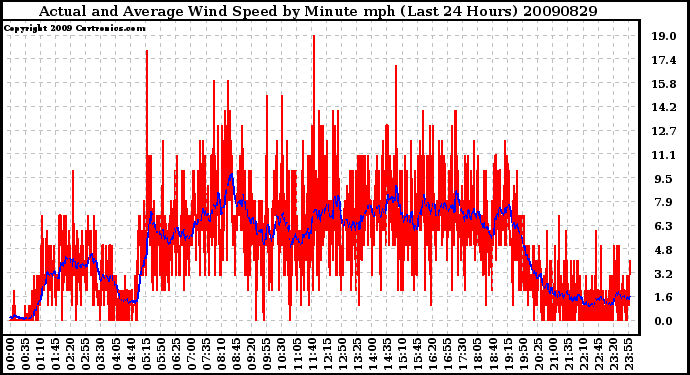Click the 11:40 time label
Image resolution: width=690 pixels, height=375 pixels.
(312, 355)
